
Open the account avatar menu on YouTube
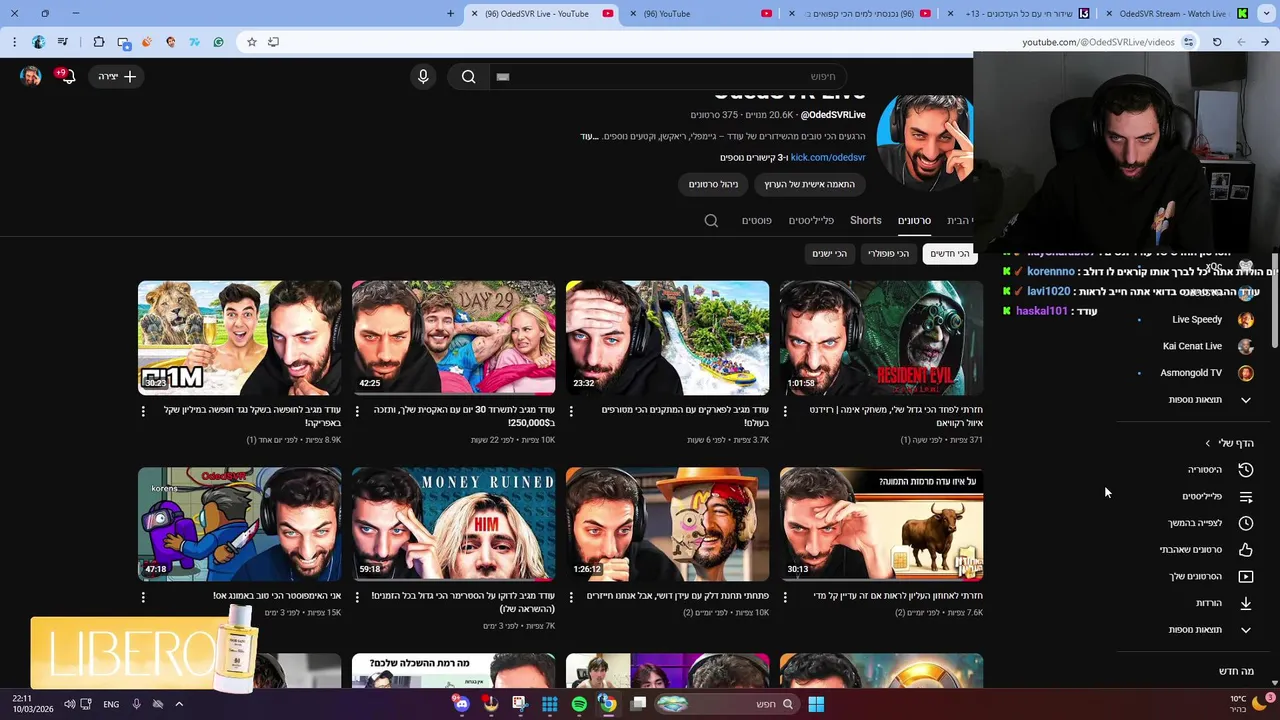[31, 76]
